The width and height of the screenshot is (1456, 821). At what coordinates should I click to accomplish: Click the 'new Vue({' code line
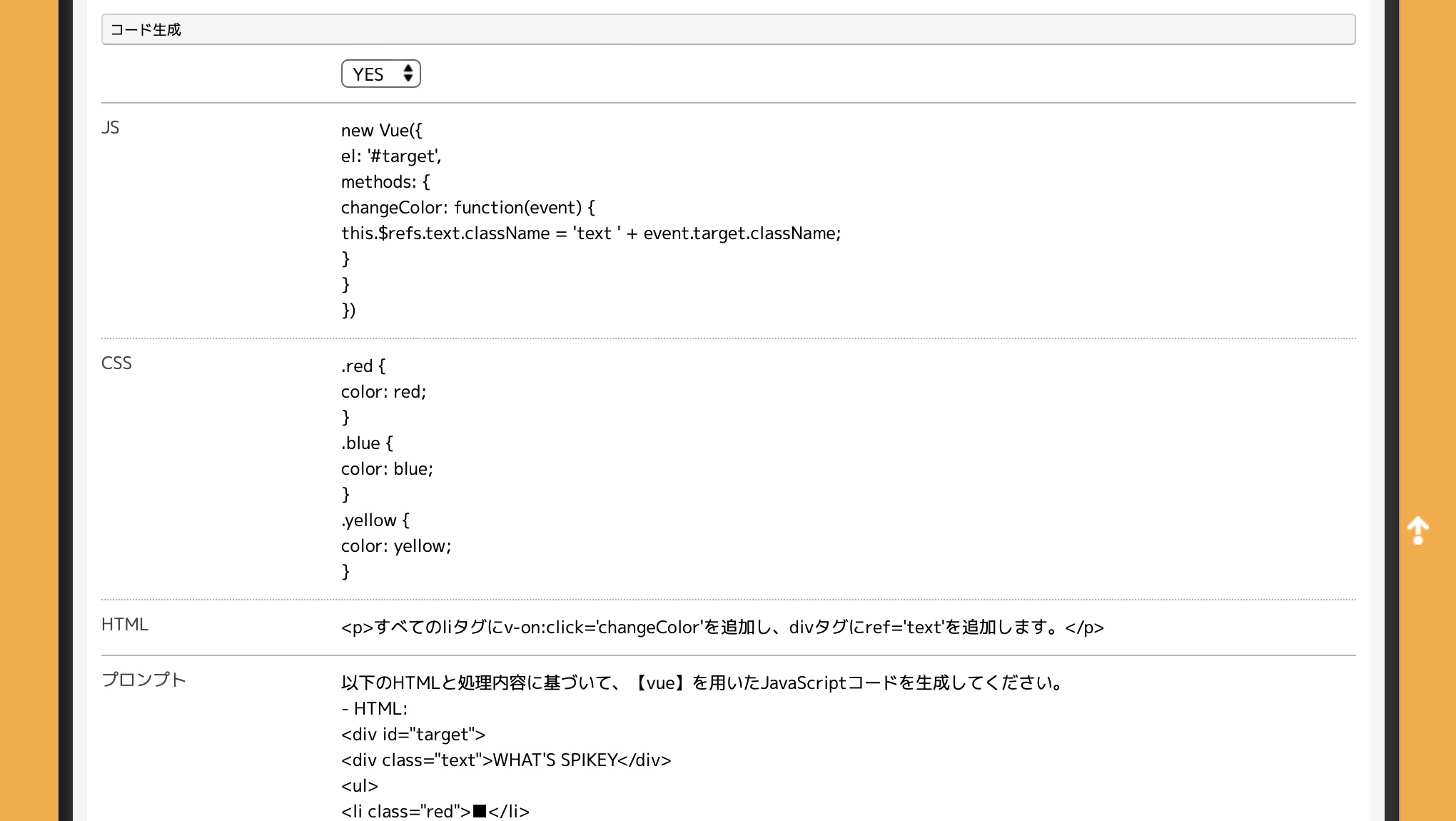[x=382, y=131]
